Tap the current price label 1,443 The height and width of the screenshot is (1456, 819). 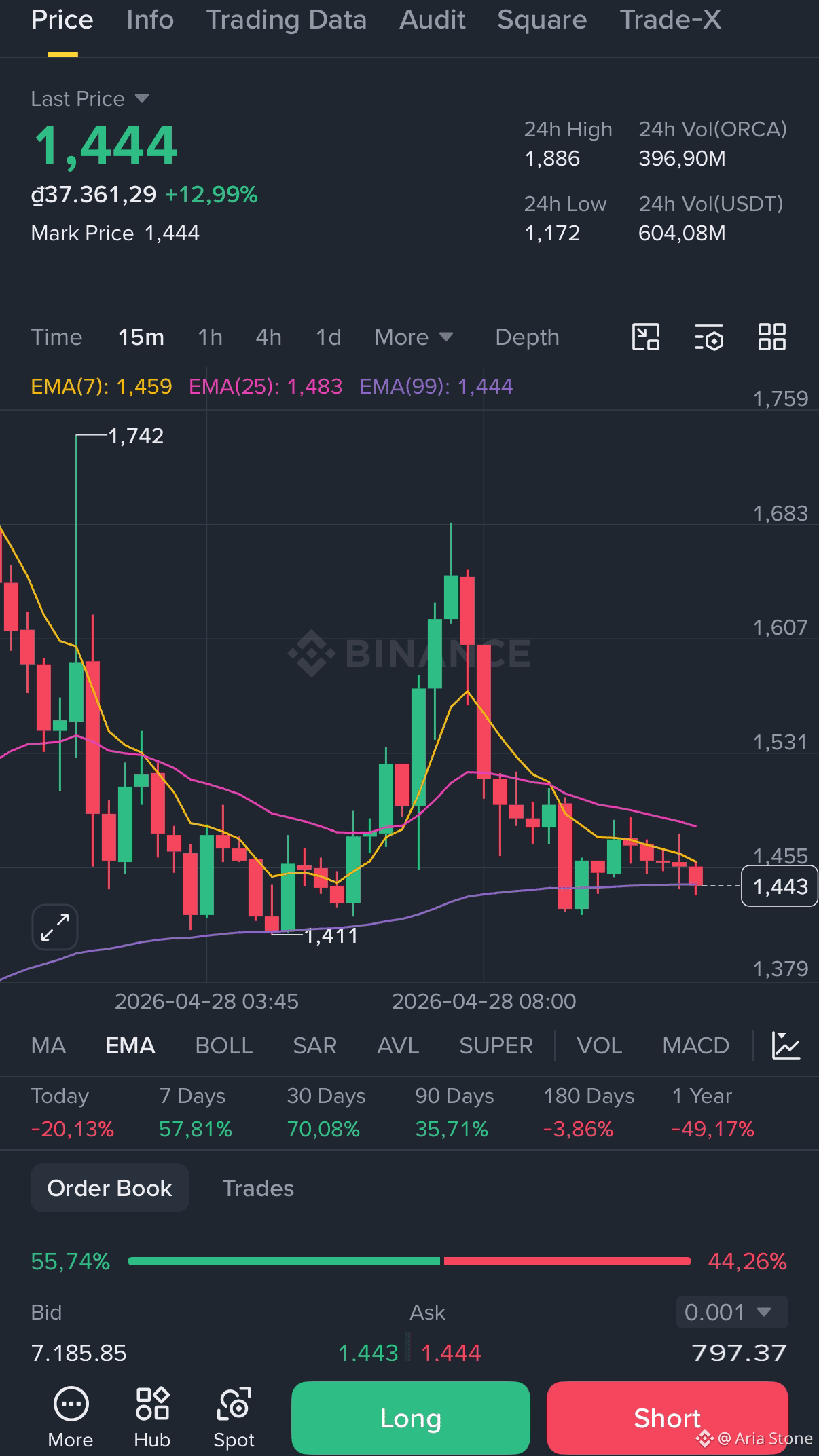[x=780, y=886]
